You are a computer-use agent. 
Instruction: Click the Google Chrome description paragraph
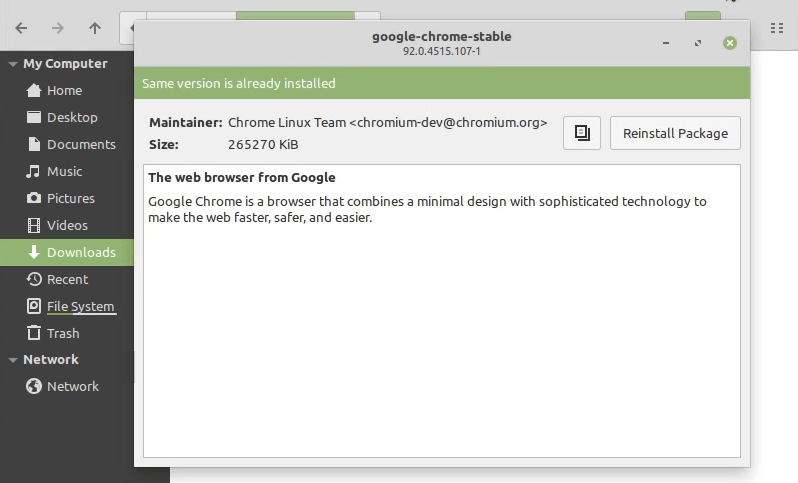[x=427, y=210]
